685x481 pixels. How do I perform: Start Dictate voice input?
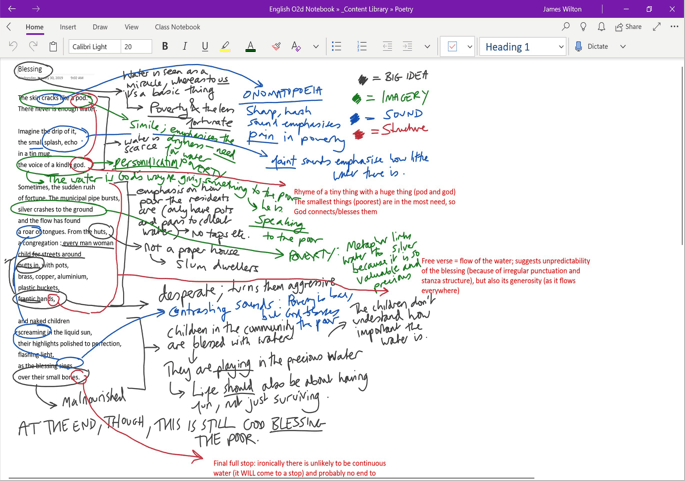(x=594, y=47)
